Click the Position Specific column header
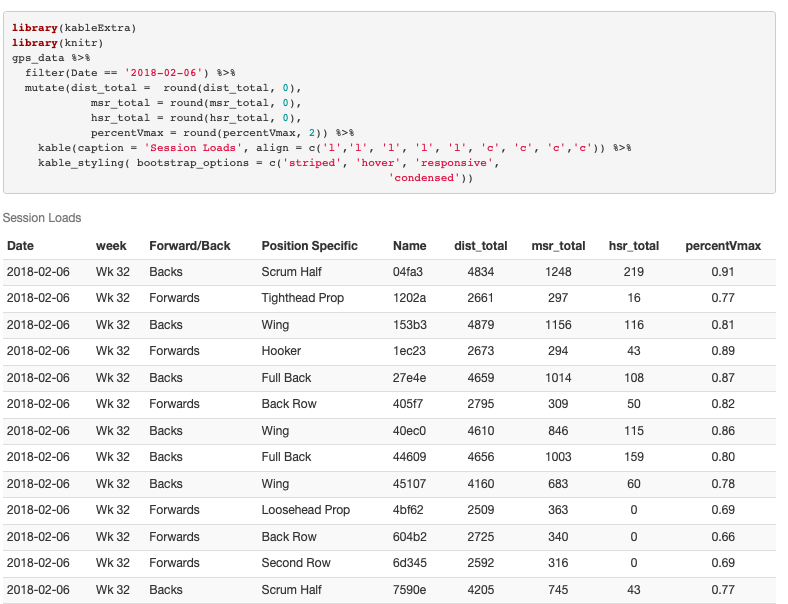This screenshot has width=788, height=604. [x=311, y=245]
